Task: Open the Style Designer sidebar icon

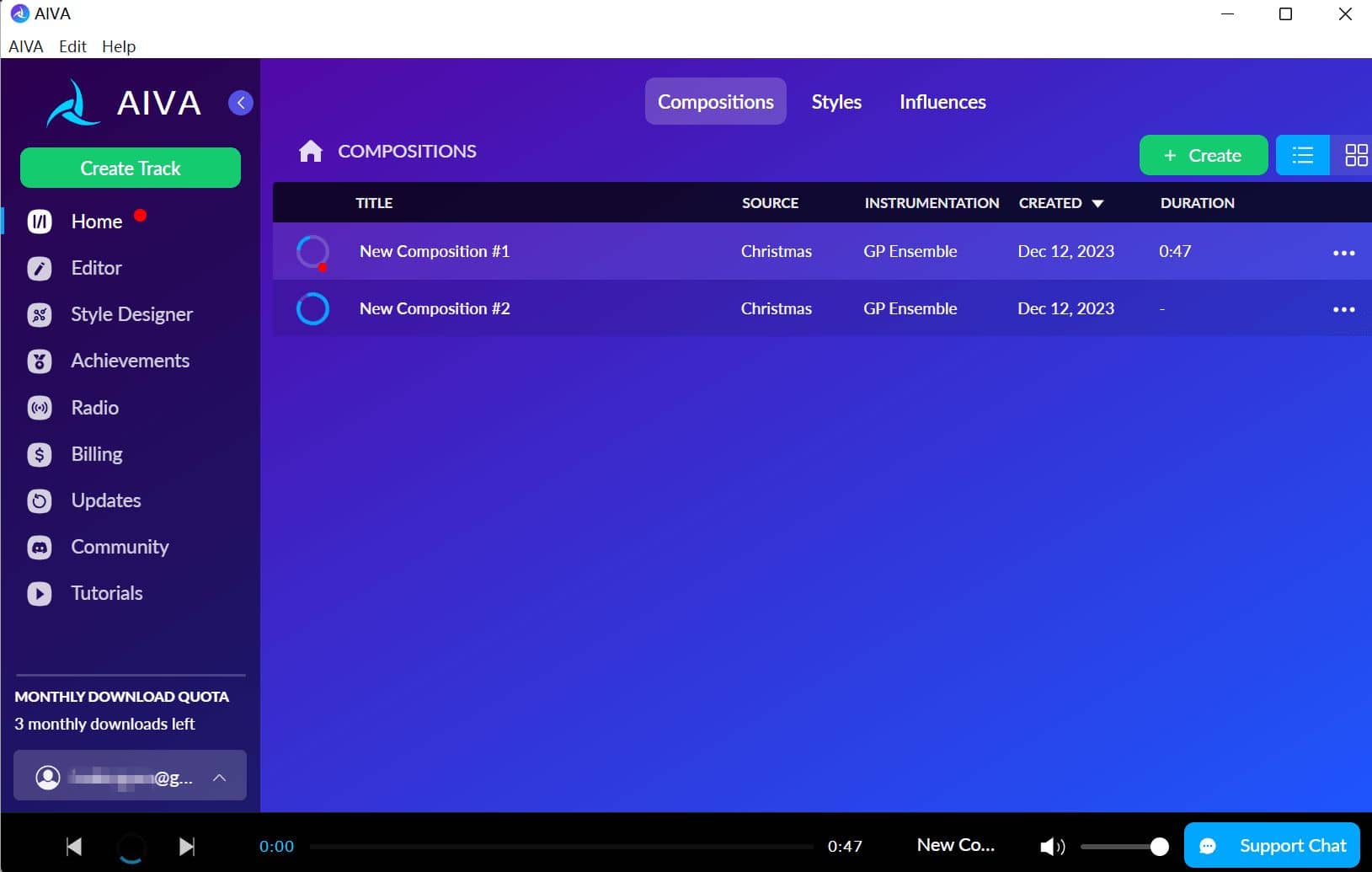Action: click(40, 314)
